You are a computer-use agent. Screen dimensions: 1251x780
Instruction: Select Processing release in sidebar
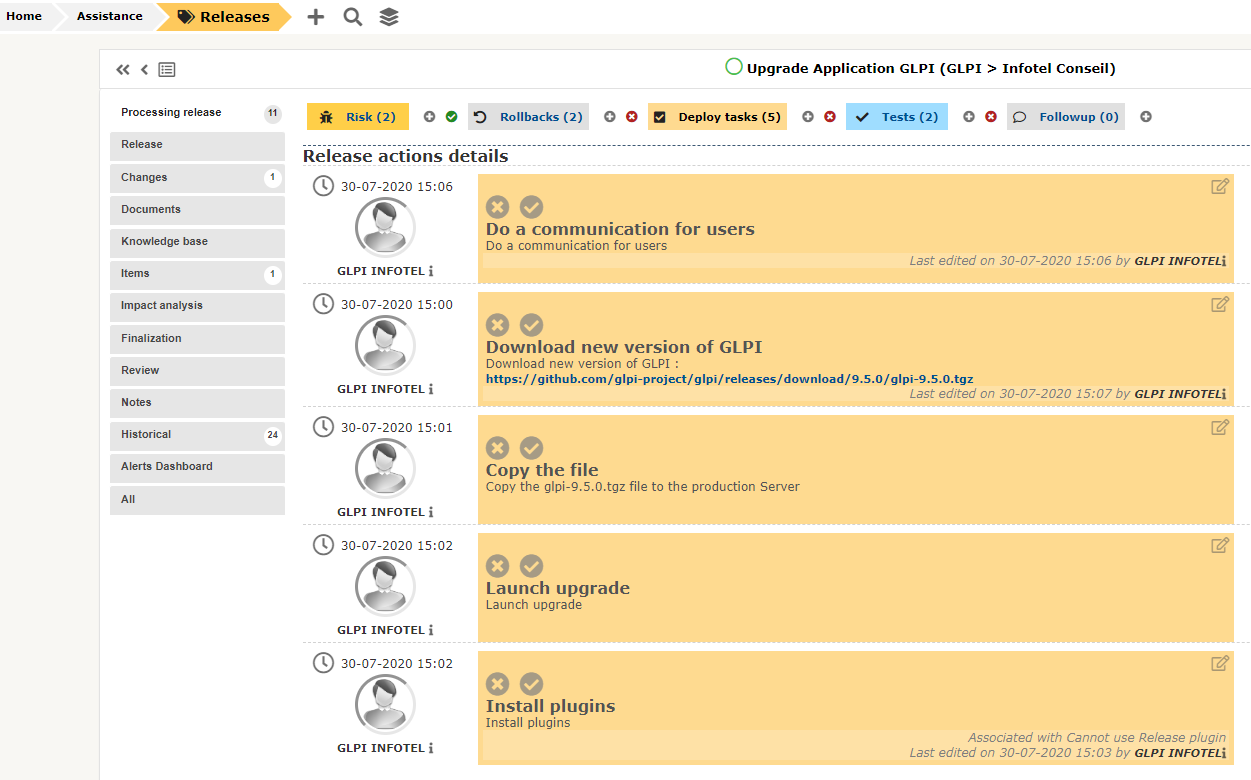[x=197, y=113]
